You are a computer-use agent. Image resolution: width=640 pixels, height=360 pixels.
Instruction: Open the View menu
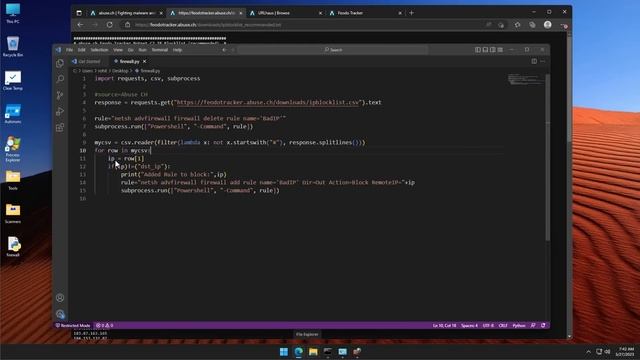(118, 50)
